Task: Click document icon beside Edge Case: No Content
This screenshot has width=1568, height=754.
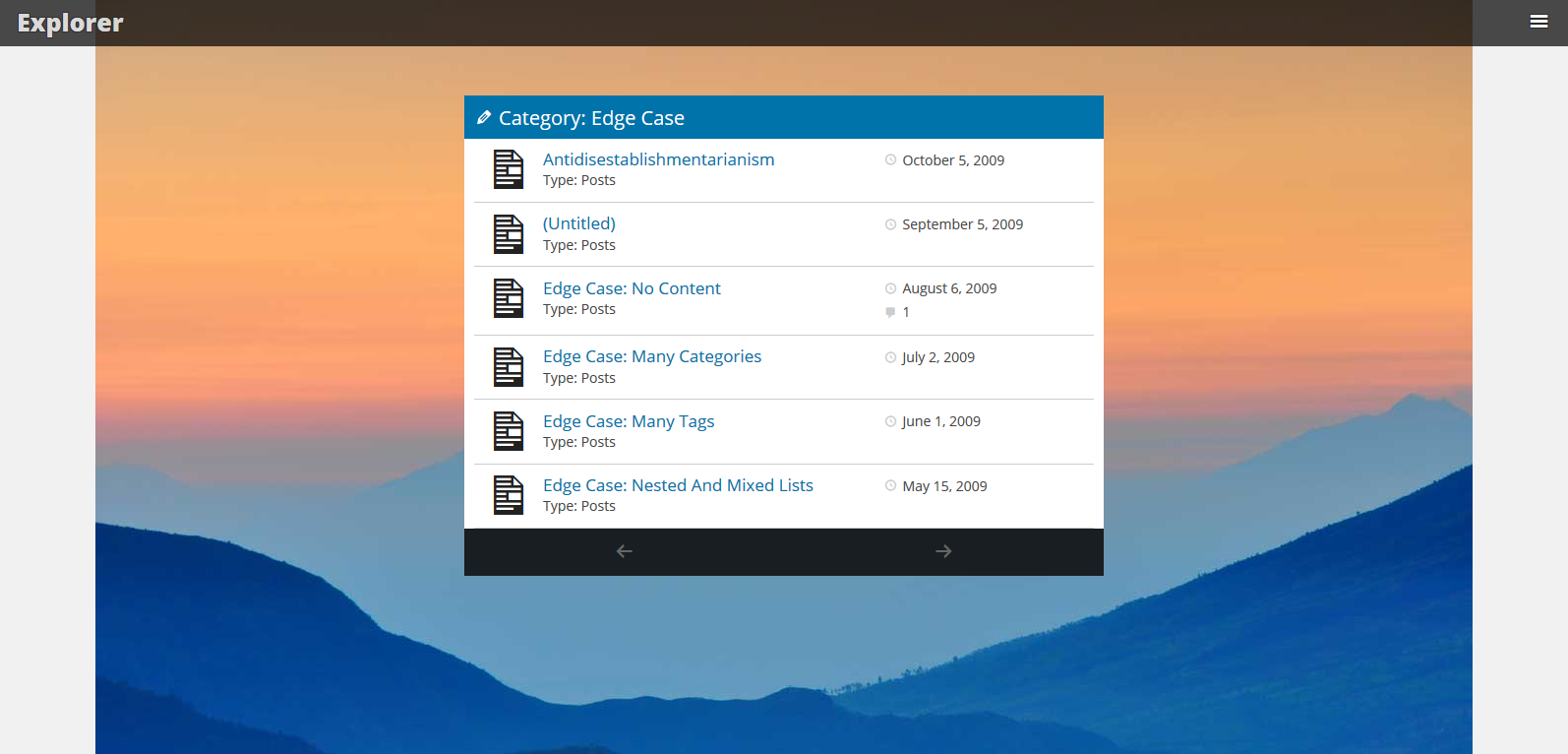Action: 508,298
